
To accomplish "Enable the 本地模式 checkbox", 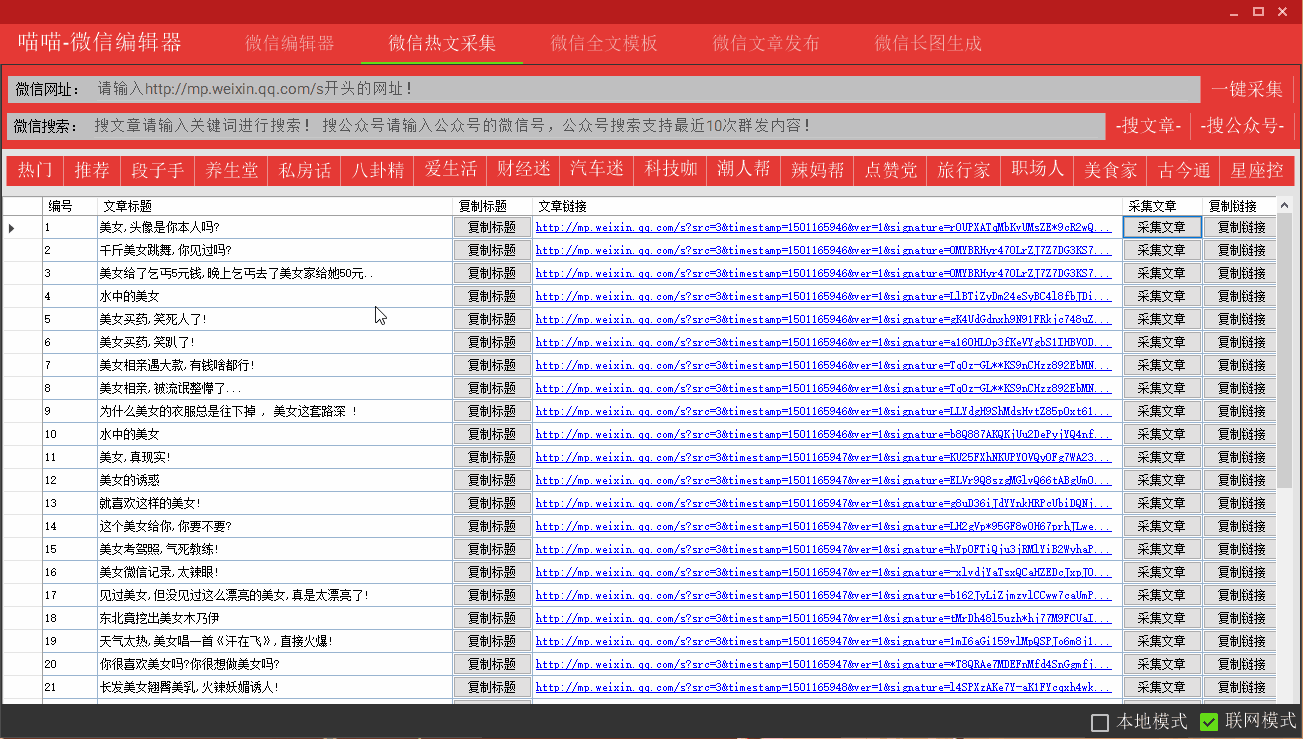I will (1100, 722).
